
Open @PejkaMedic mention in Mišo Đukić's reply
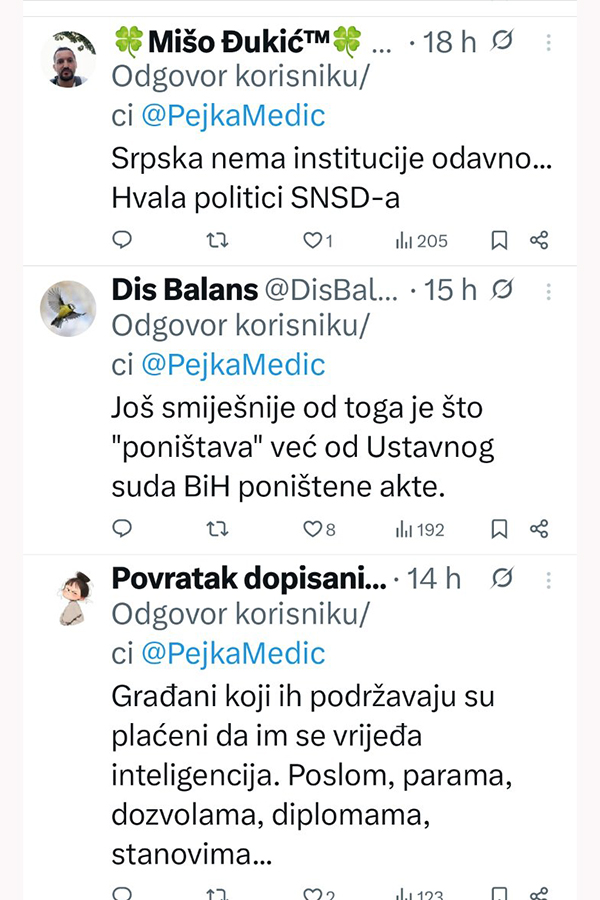click(x=232, y=116)
